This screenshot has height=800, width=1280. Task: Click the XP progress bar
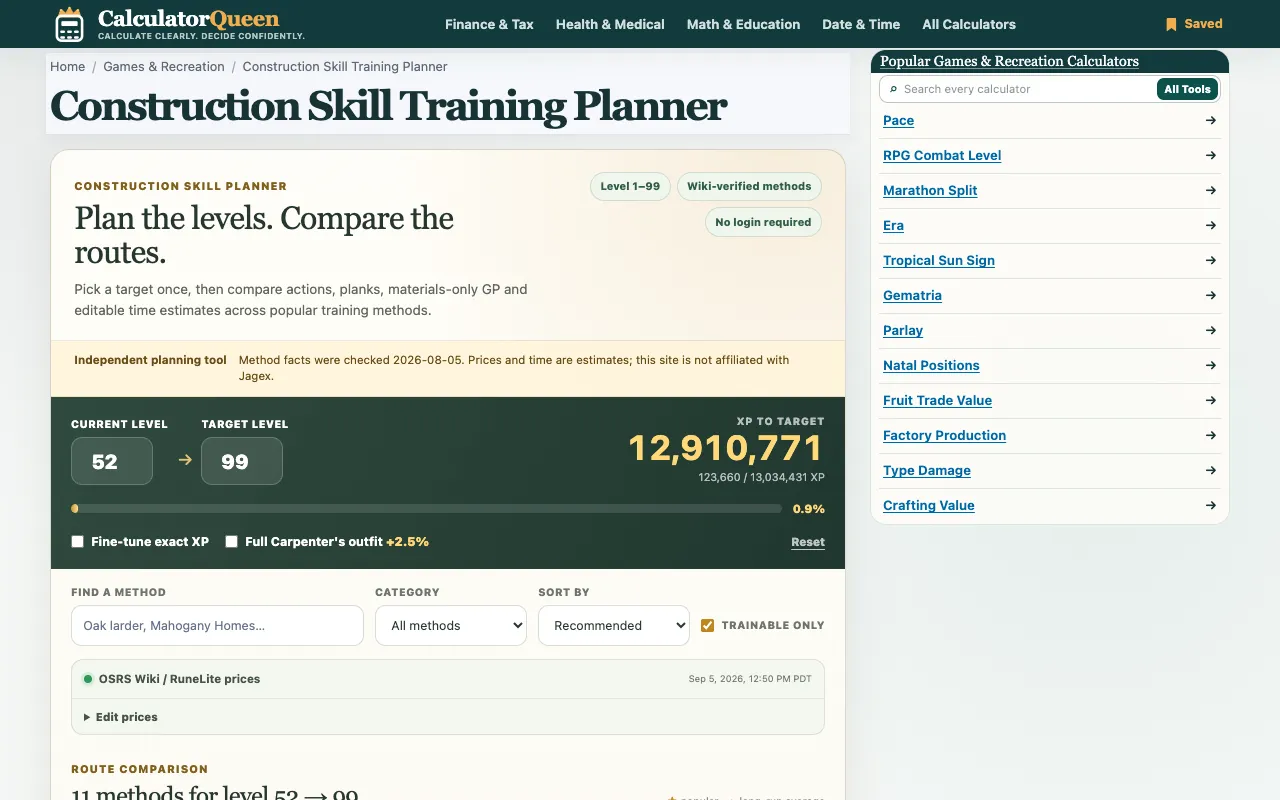pos(427,509)
